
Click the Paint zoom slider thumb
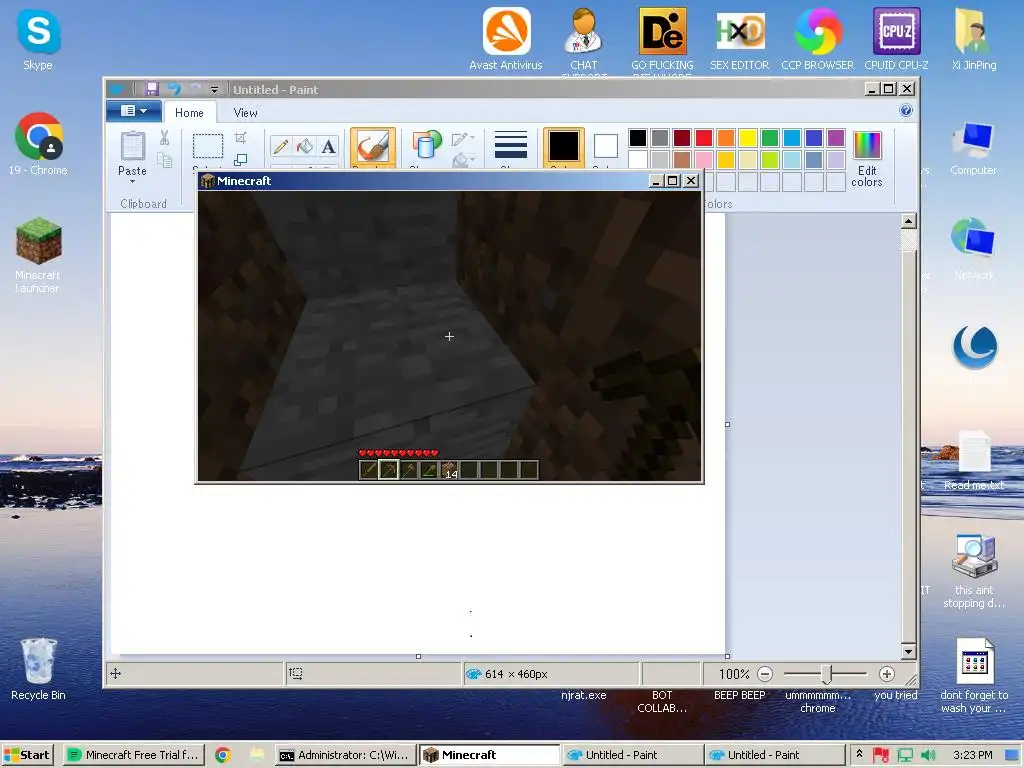826,673
